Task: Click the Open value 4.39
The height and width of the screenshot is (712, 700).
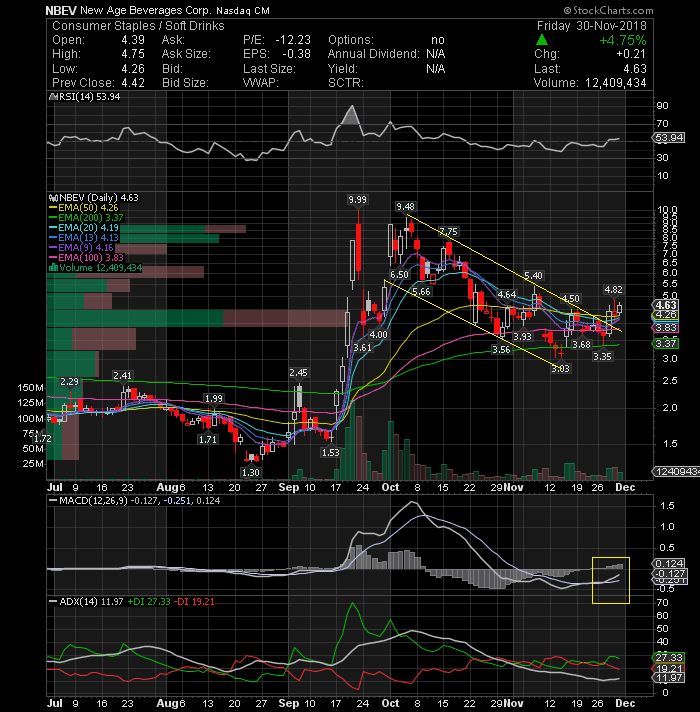Action: (133, 40)
